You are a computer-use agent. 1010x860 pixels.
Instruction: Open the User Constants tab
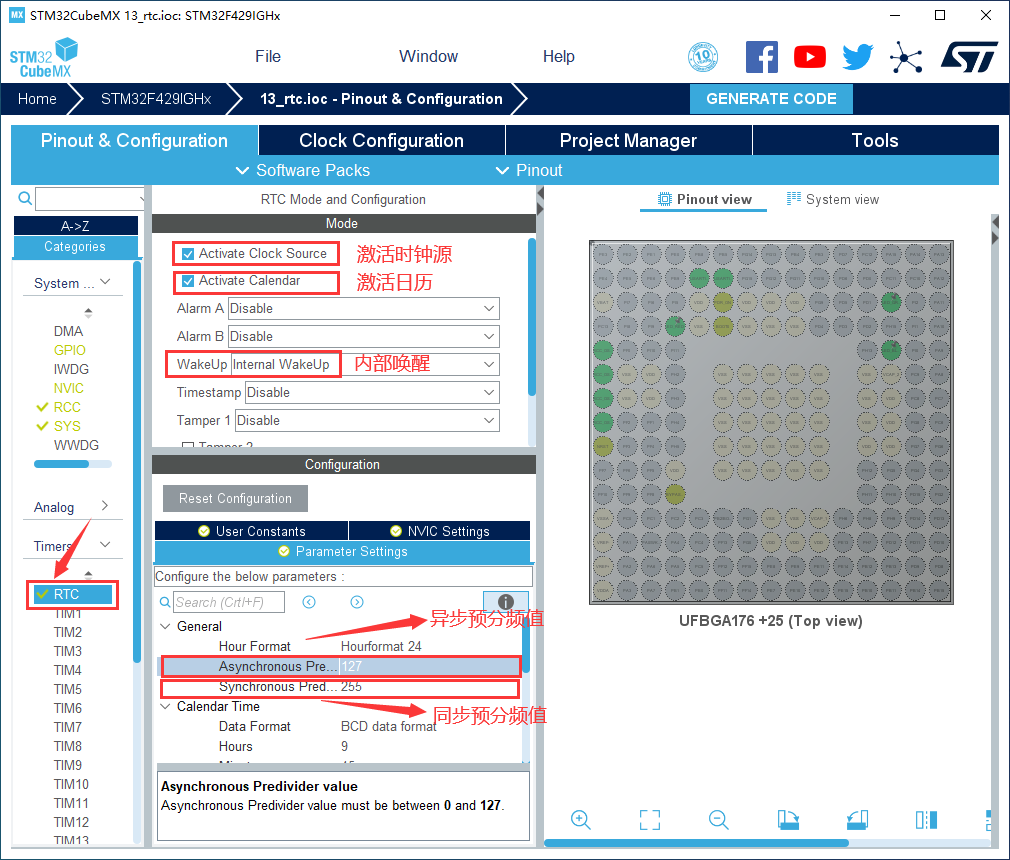[x=251, y=531]
